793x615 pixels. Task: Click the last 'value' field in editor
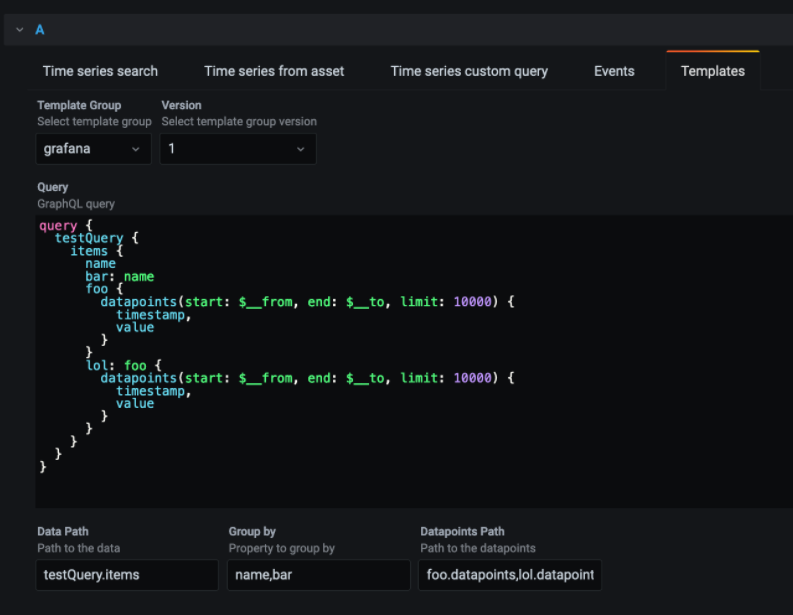(135, 403)
